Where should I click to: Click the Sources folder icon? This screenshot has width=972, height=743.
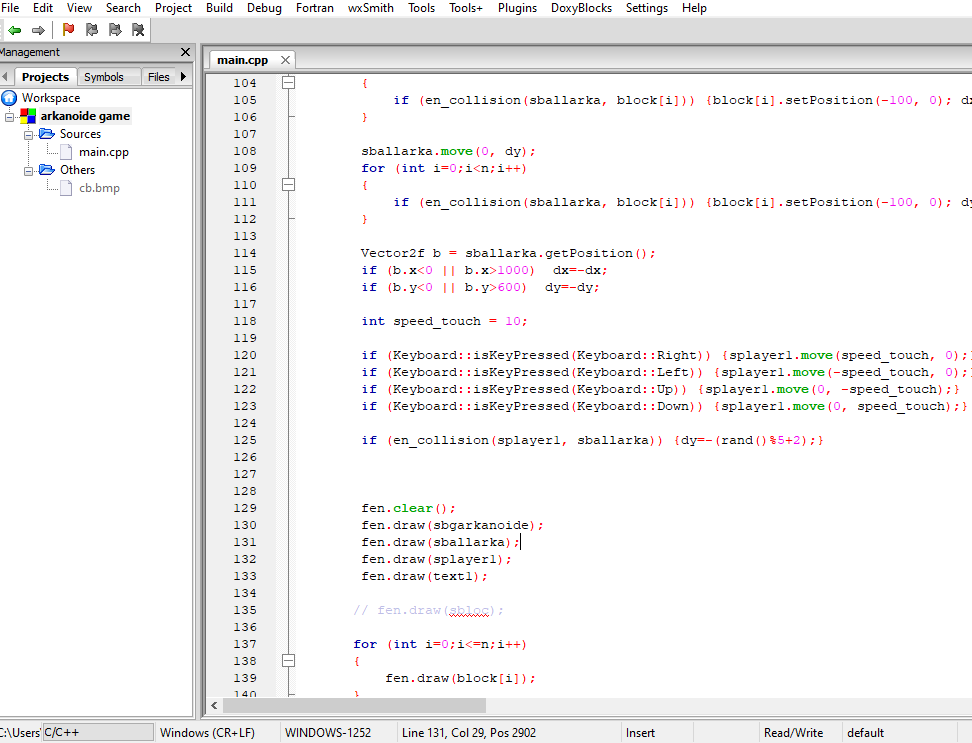pyautogui.click(x=47, y=134)
